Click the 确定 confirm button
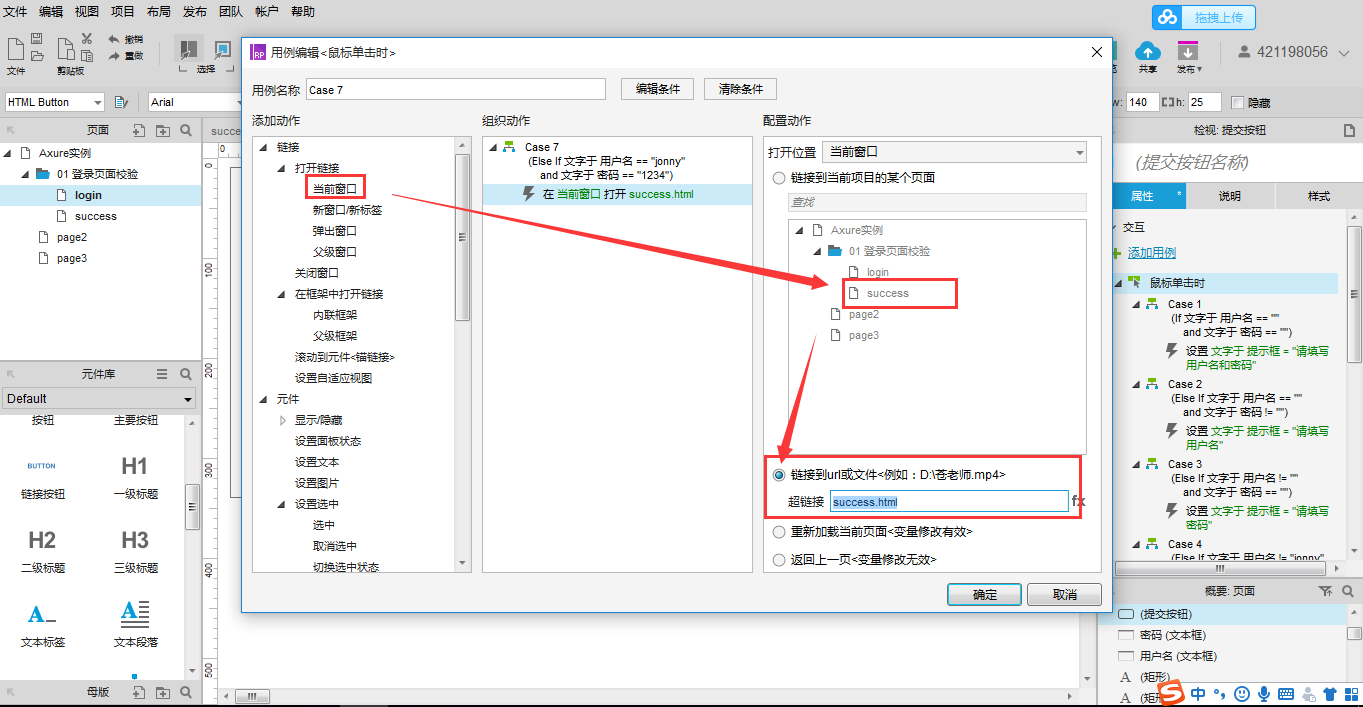This screenshot has height=707, width=1363. [984, 594]
